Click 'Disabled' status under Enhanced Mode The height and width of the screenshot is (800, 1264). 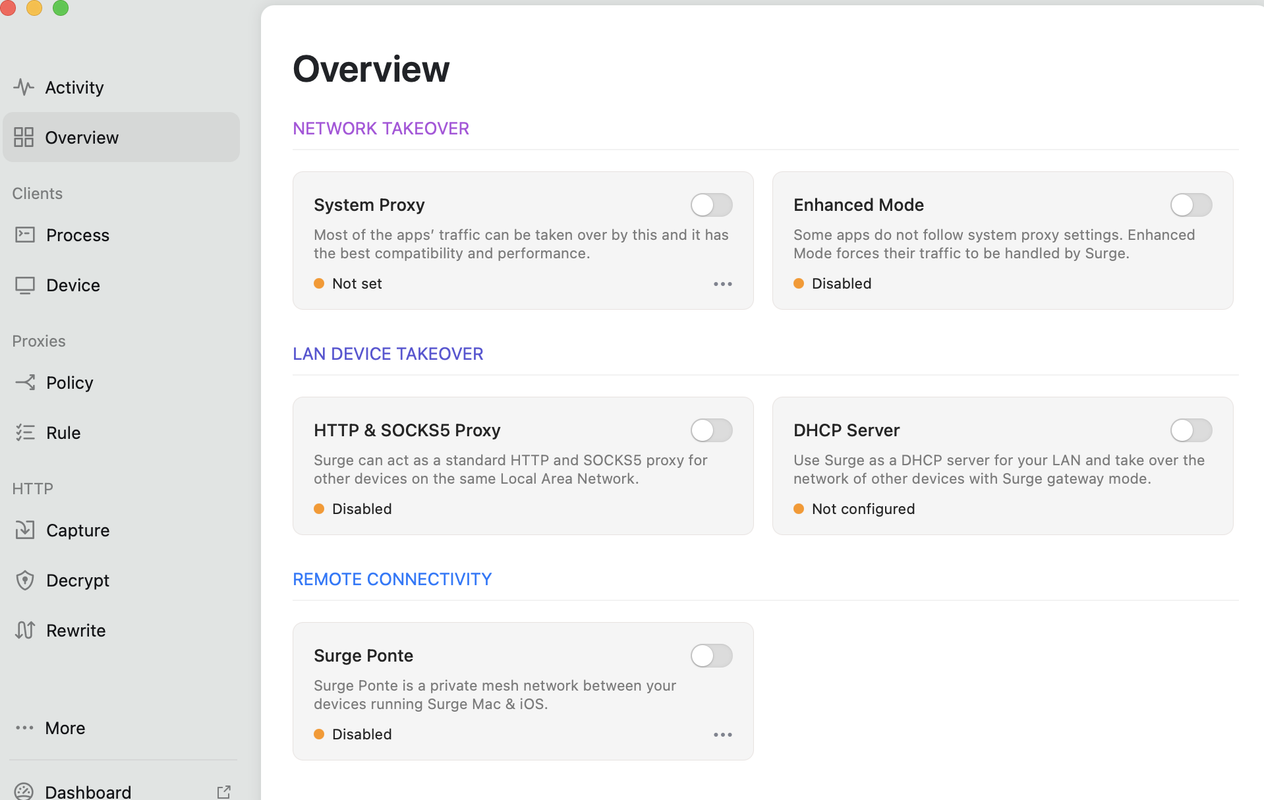(x=841, y=284)
